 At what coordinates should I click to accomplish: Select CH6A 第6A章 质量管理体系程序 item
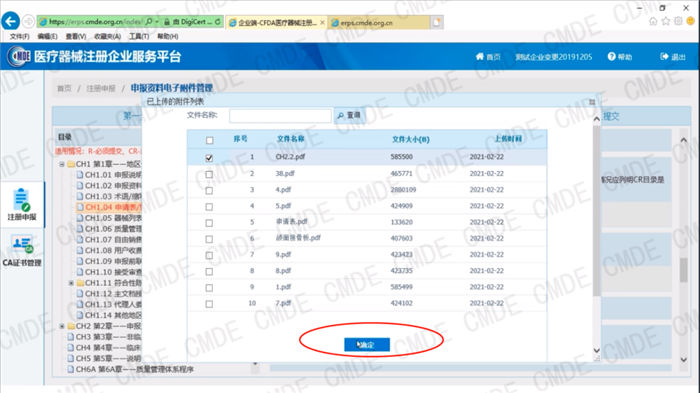(x=130, y=369)
